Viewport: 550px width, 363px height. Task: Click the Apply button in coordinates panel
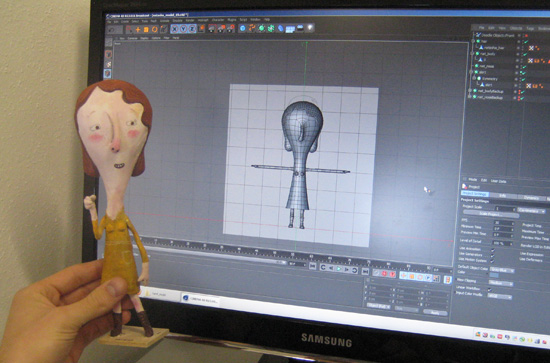(x=435, y=312)
